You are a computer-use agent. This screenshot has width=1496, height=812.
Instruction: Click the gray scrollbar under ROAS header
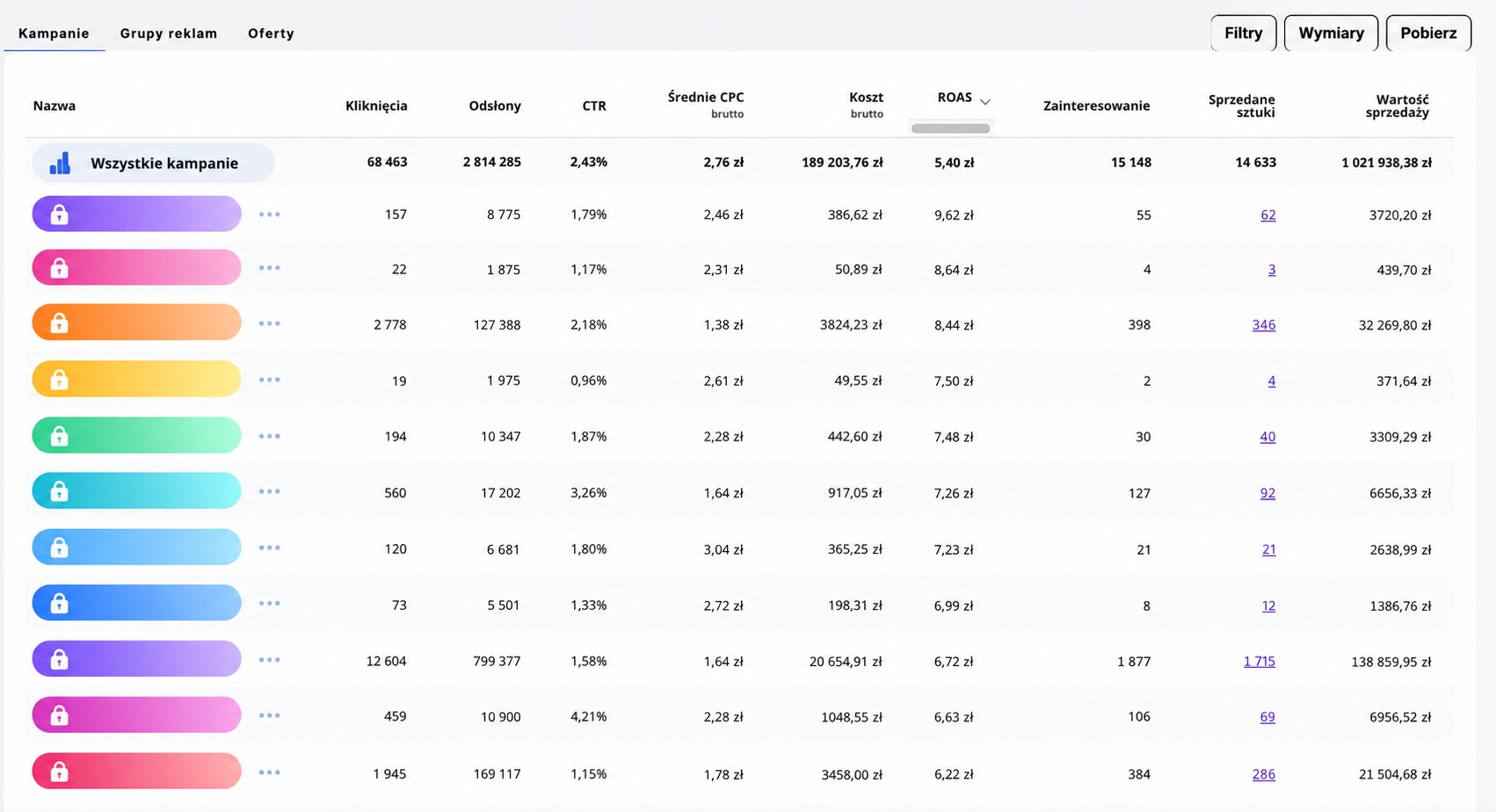951,128
